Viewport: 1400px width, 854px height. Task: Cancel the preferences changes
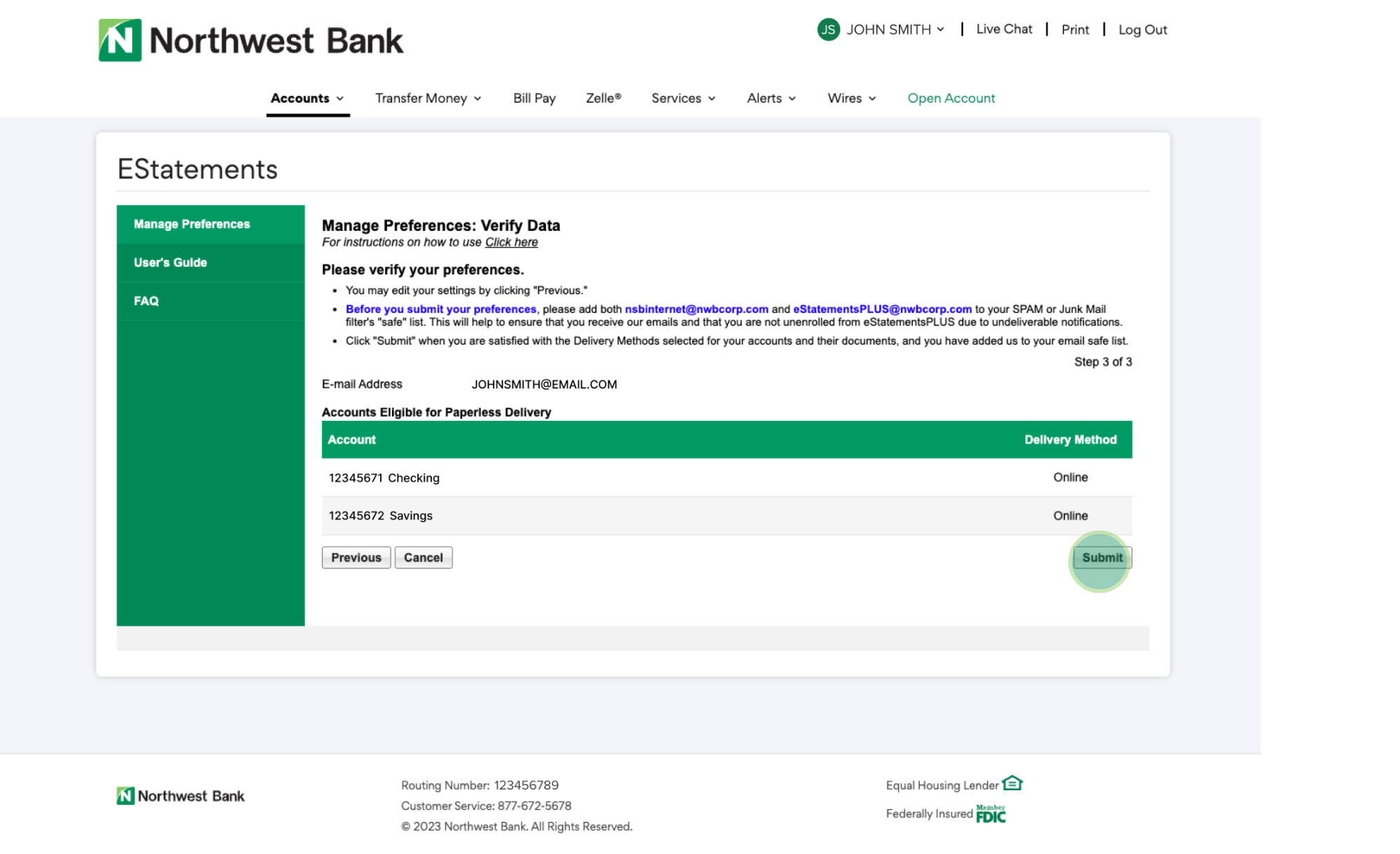coord(423,558)
